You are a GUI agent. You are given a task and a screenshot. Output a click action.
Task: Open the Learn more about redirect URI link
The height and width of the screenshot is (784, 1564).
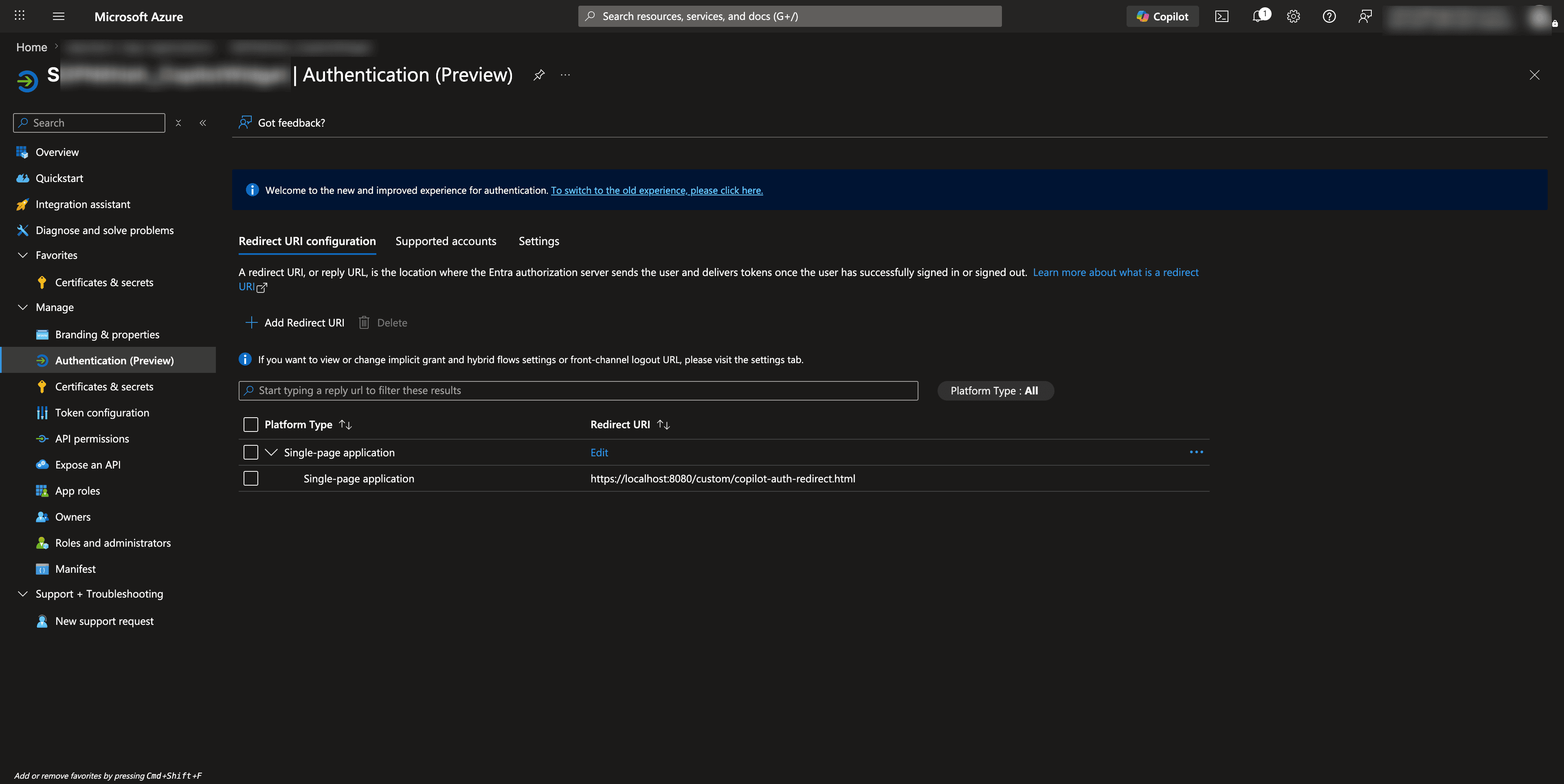pyautogui.click(x=1115, y=273)
